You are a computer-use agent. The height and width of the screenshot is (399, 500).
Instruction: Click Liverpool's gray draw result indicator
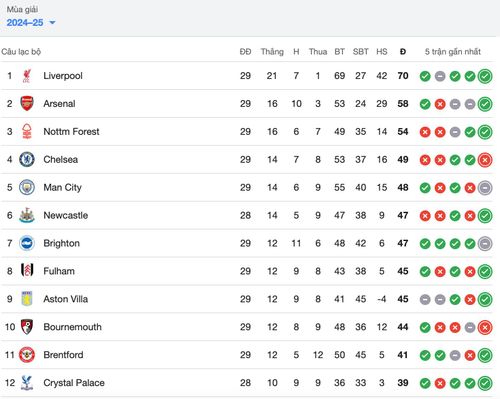pyautogui.click(x=440, y=76)
